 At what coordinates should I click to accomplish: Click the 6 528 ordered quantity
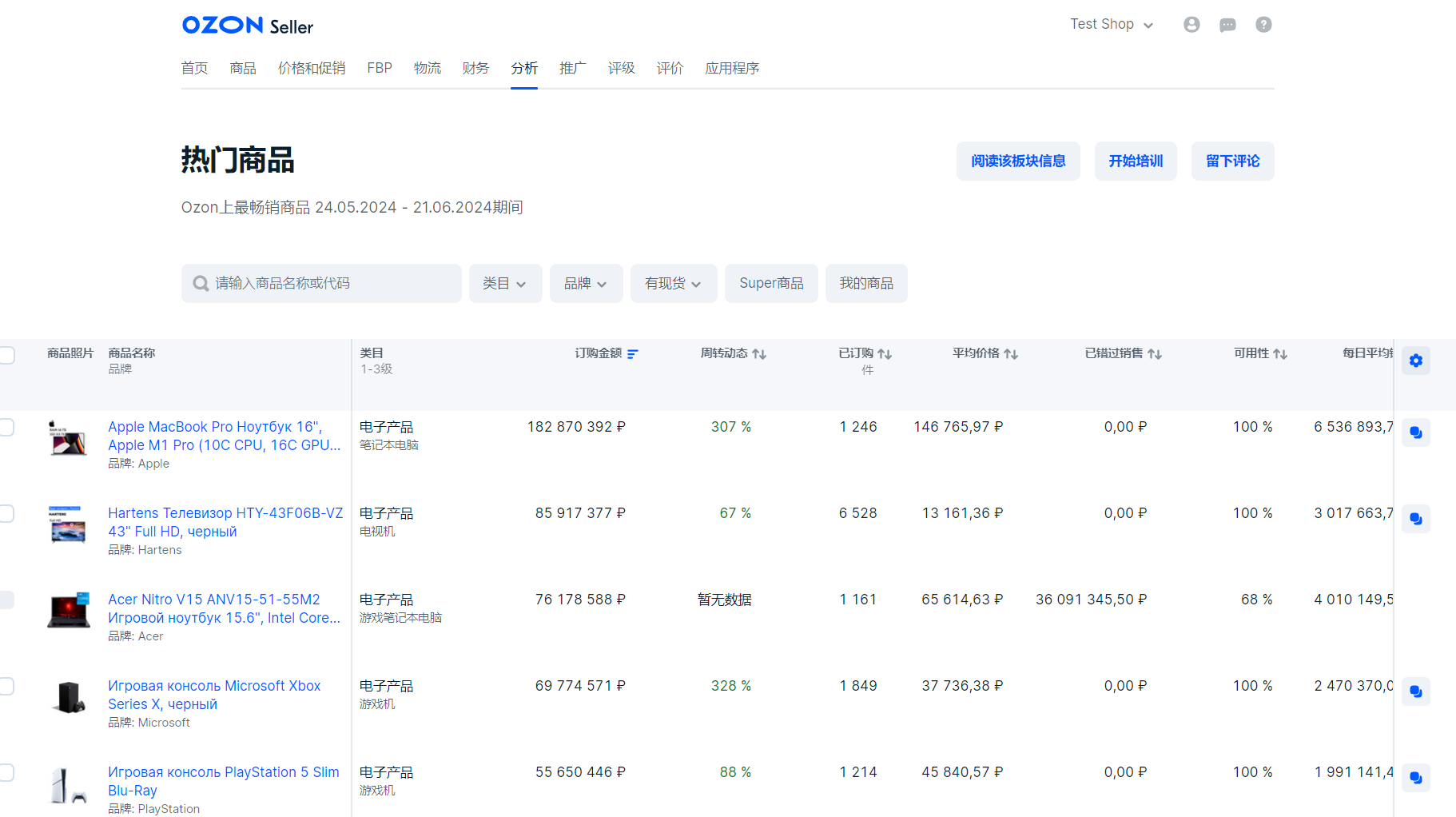[x=857, y=513]
